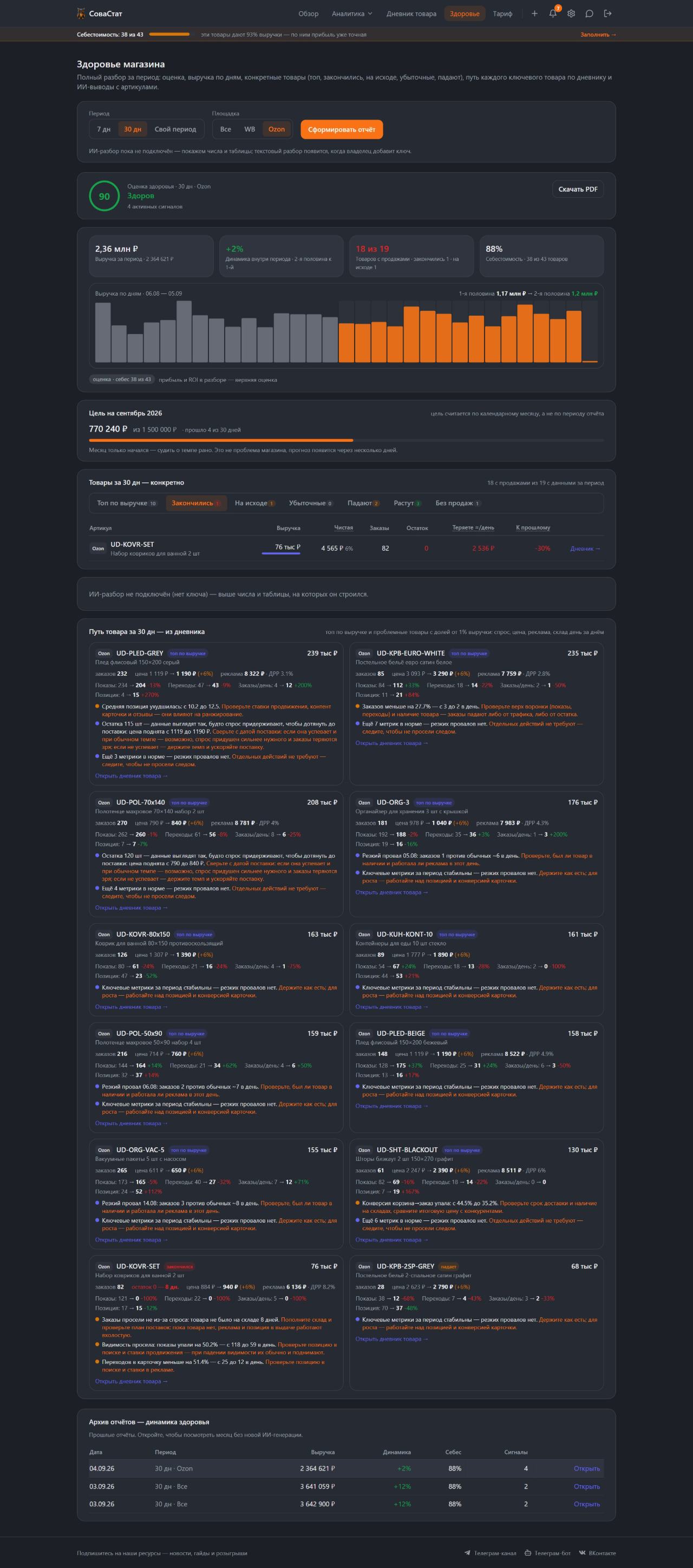Click the Telegram channel icon in footer
This screenshot has height=1568, width=693.
[467, 1553]
